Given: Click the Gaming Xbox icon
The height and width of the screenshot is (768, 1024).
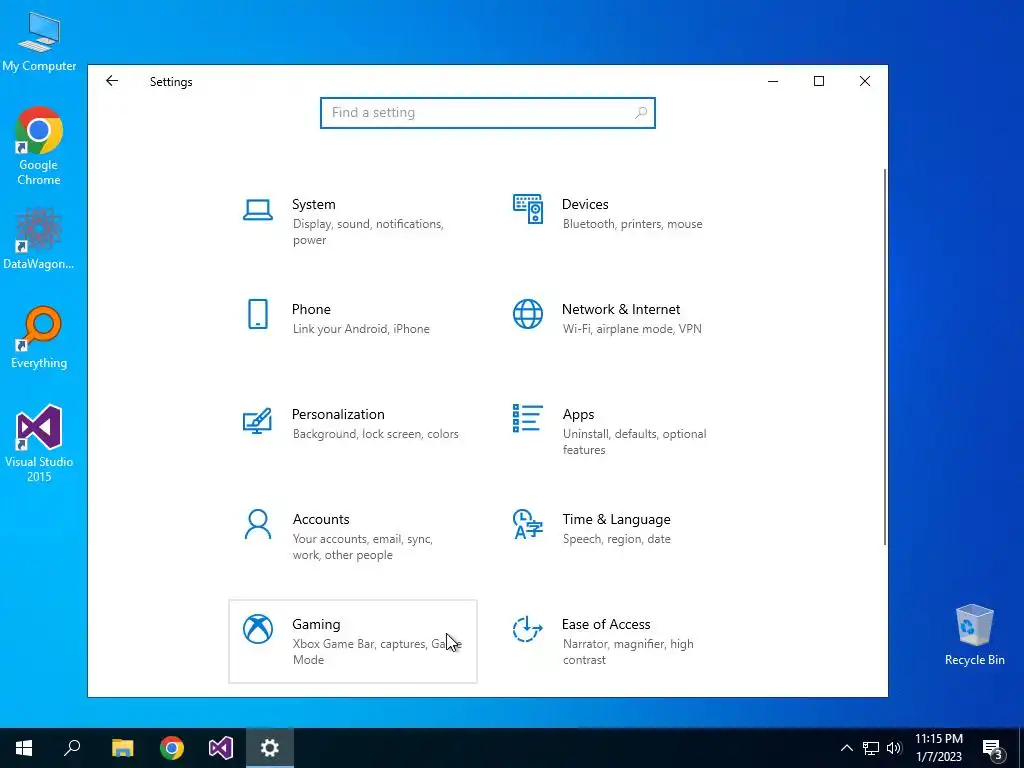Looking at the screenshot, I should [258, 630].
